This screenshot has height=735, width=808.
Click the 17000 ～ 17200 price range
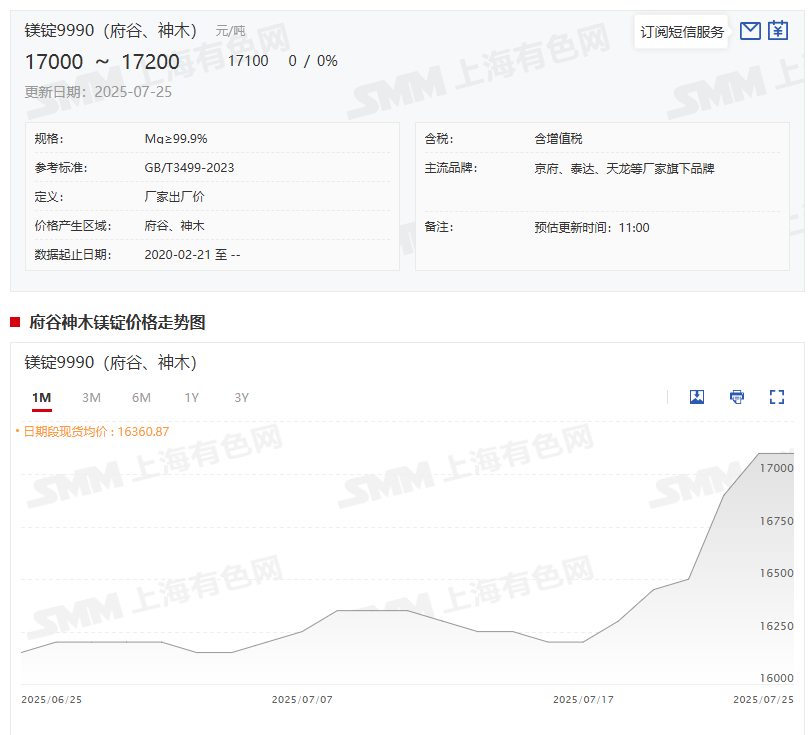(102, 61)
